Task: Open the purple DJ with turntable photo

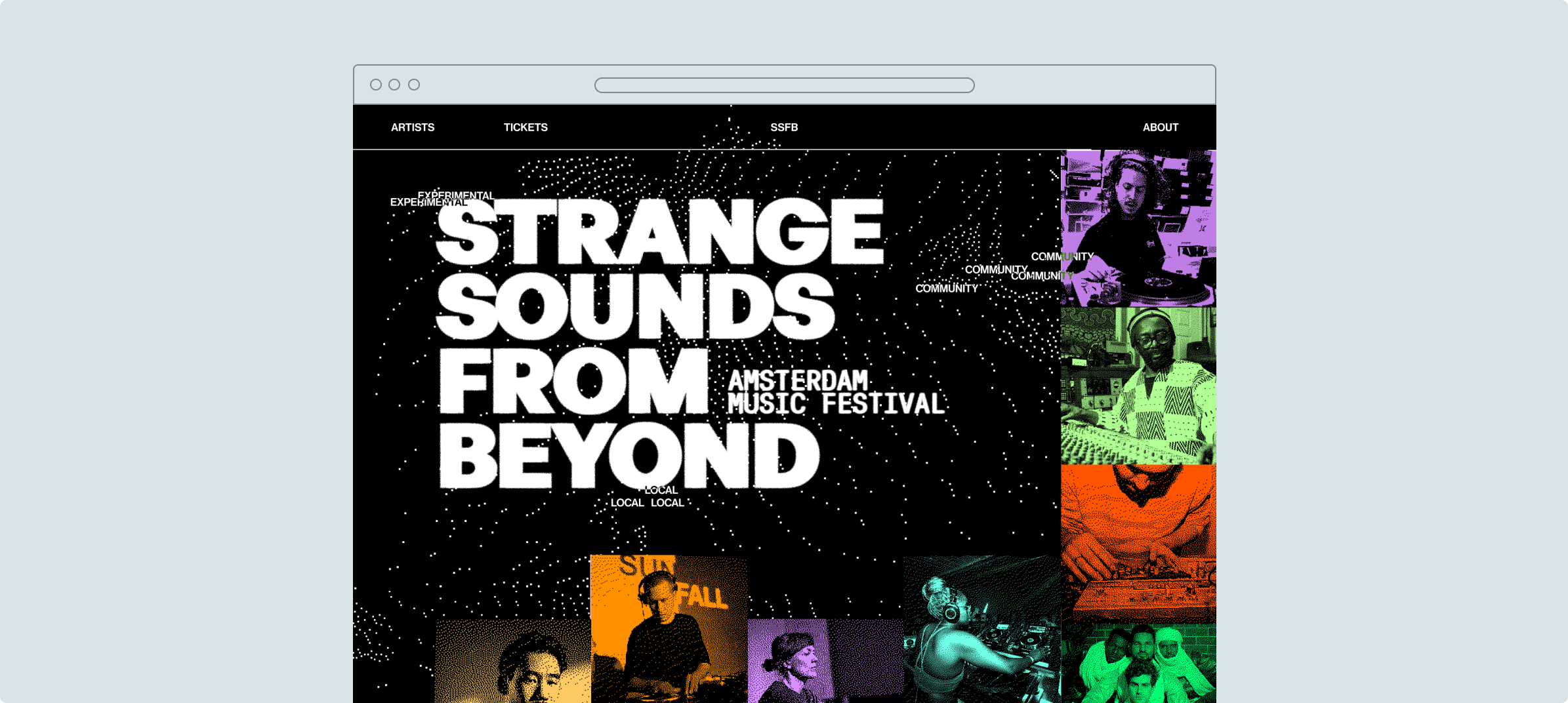Action: [1138, 228]
